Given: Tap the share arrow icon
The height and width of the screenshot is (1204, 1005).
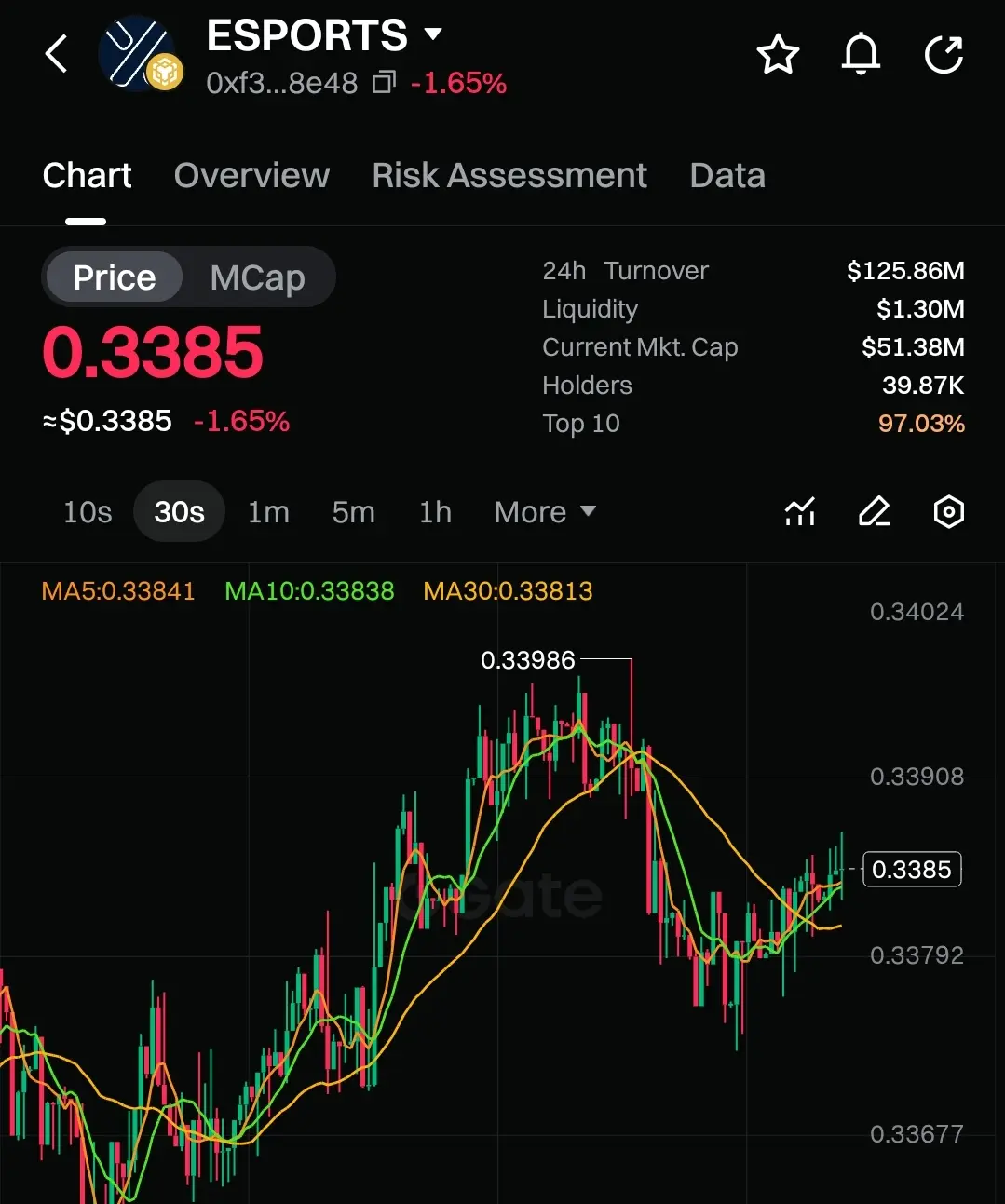Looking at the screenshot, I should click(944, 54).
